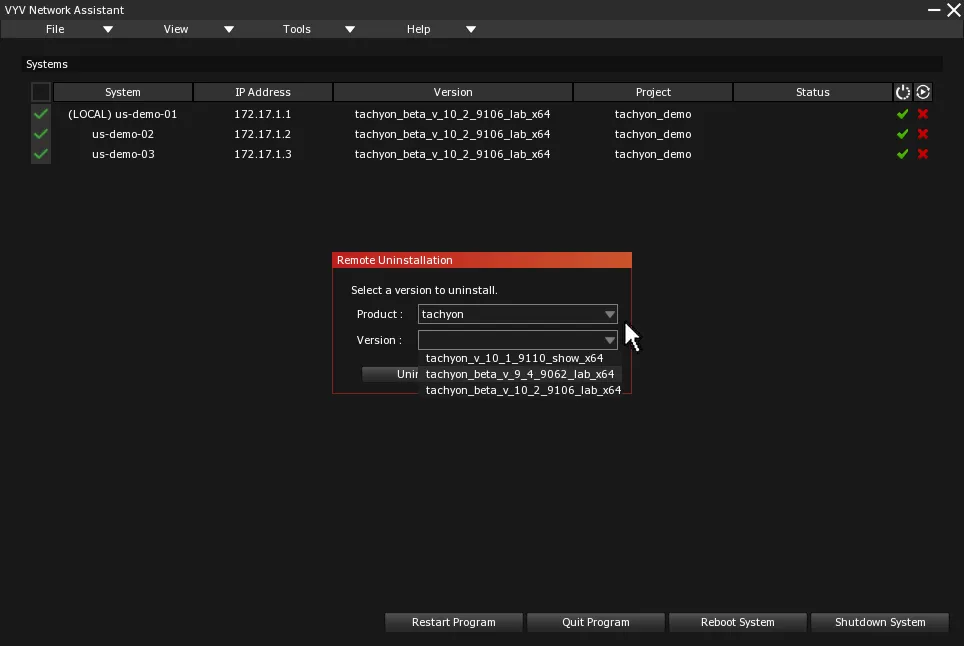Expand the arrow beside Tools
Image resolution: width=964 pixels, height=646 pixels.
point(350,30)
